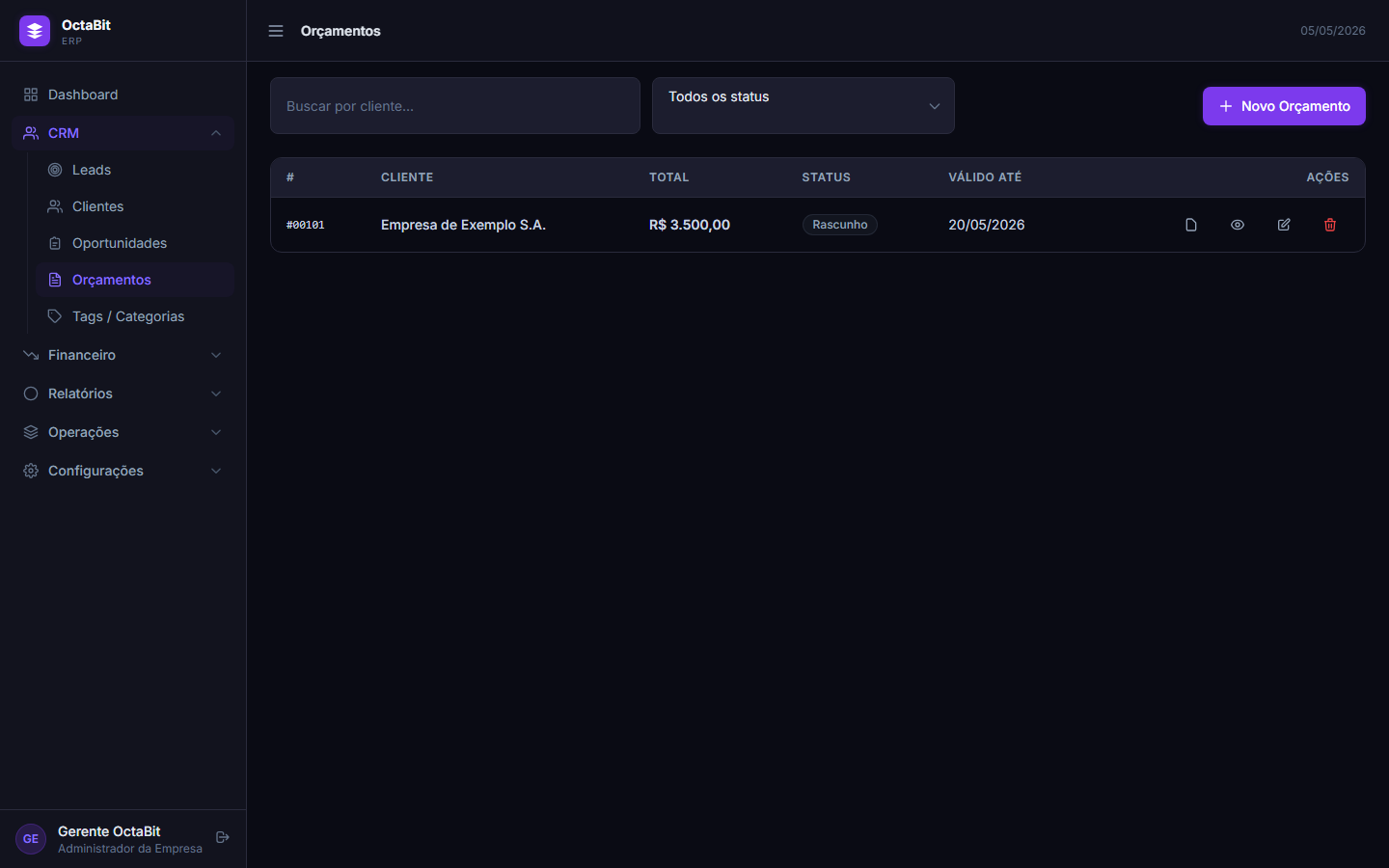Click the Leads target icon
The image size is (1389, 868).
tap(55, 170)
